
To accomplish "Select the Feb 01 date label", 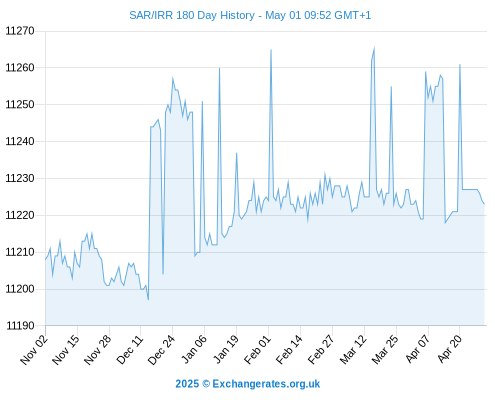I will (x=257, y=349).
